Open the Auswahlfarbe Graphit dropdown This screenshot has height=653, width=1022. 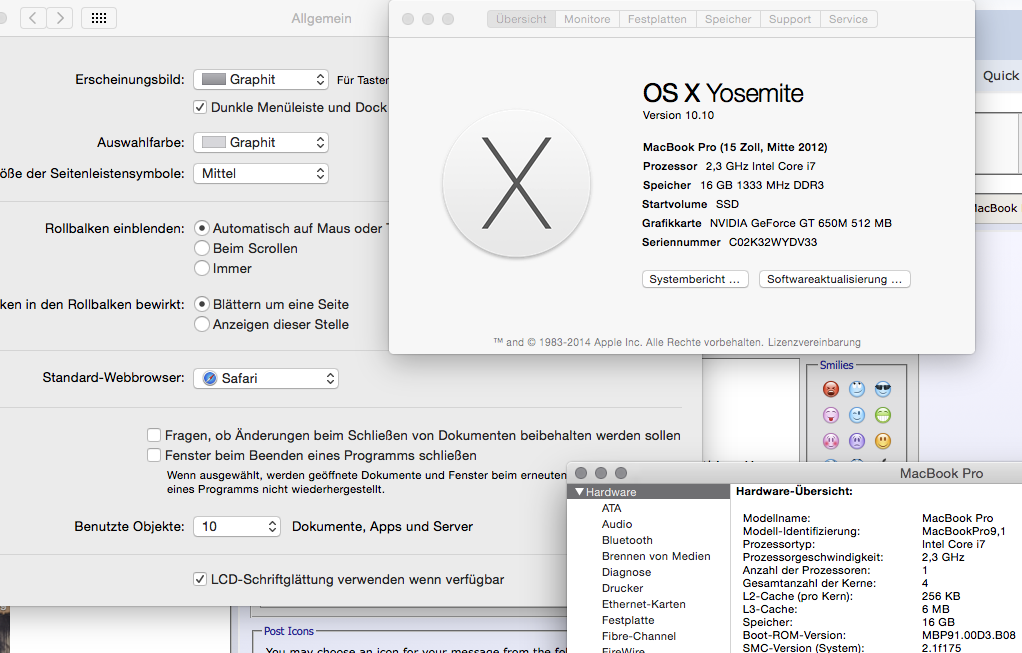point(261,142)
